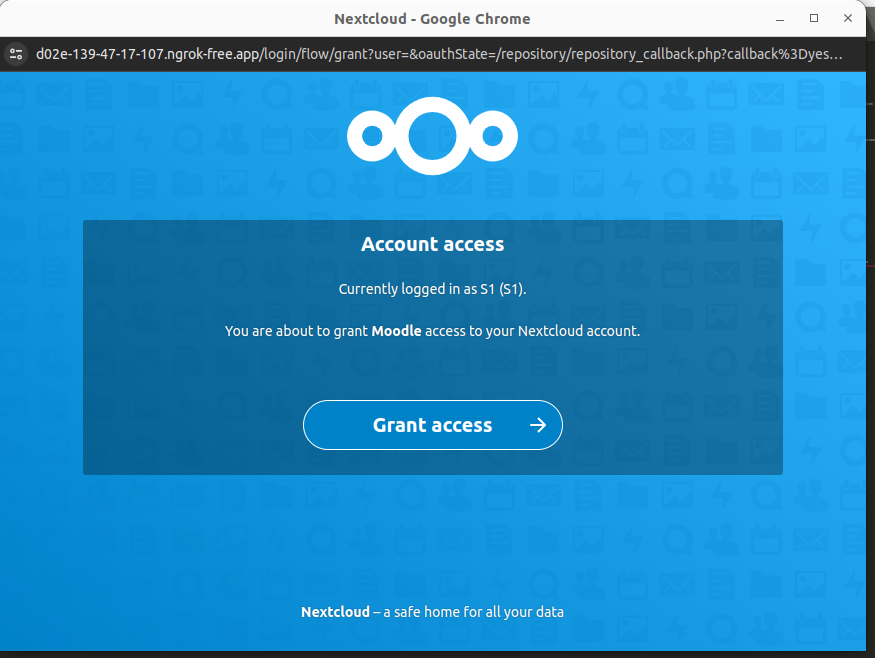Click '– a safe home for all your data' text
The height and width of the screenshot is (658, 875).
468,612
